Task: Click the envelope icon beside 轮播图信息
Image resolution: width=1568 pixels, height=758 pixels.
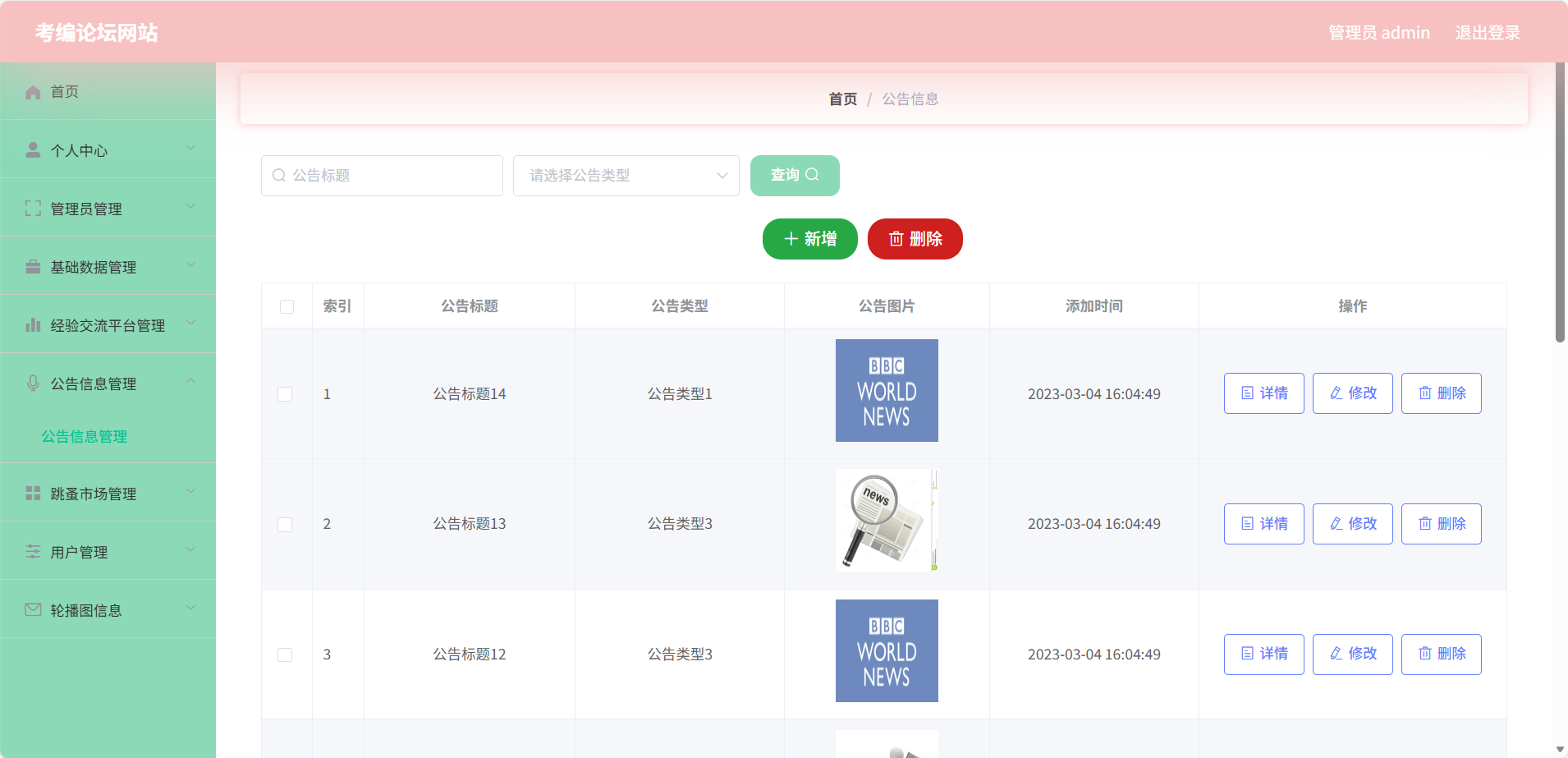Action: 33,610
